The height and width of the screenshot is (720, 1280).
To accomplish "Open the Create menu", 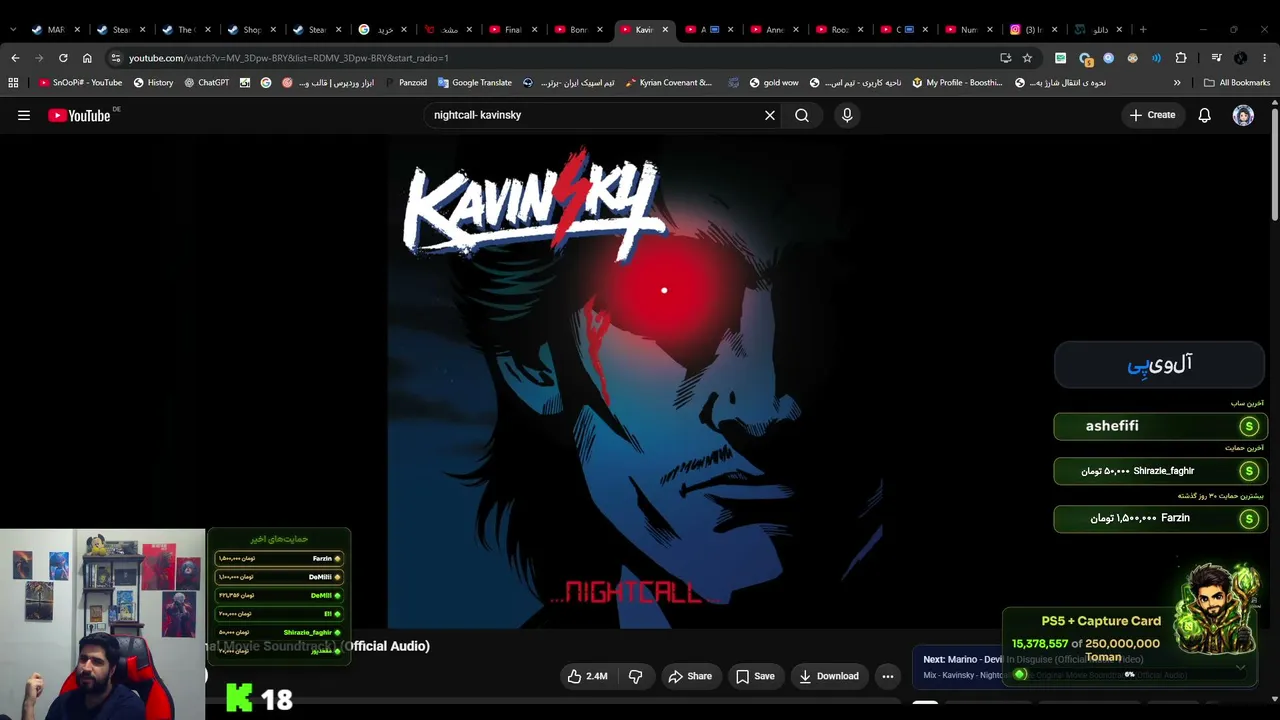I will [1152, 115].
